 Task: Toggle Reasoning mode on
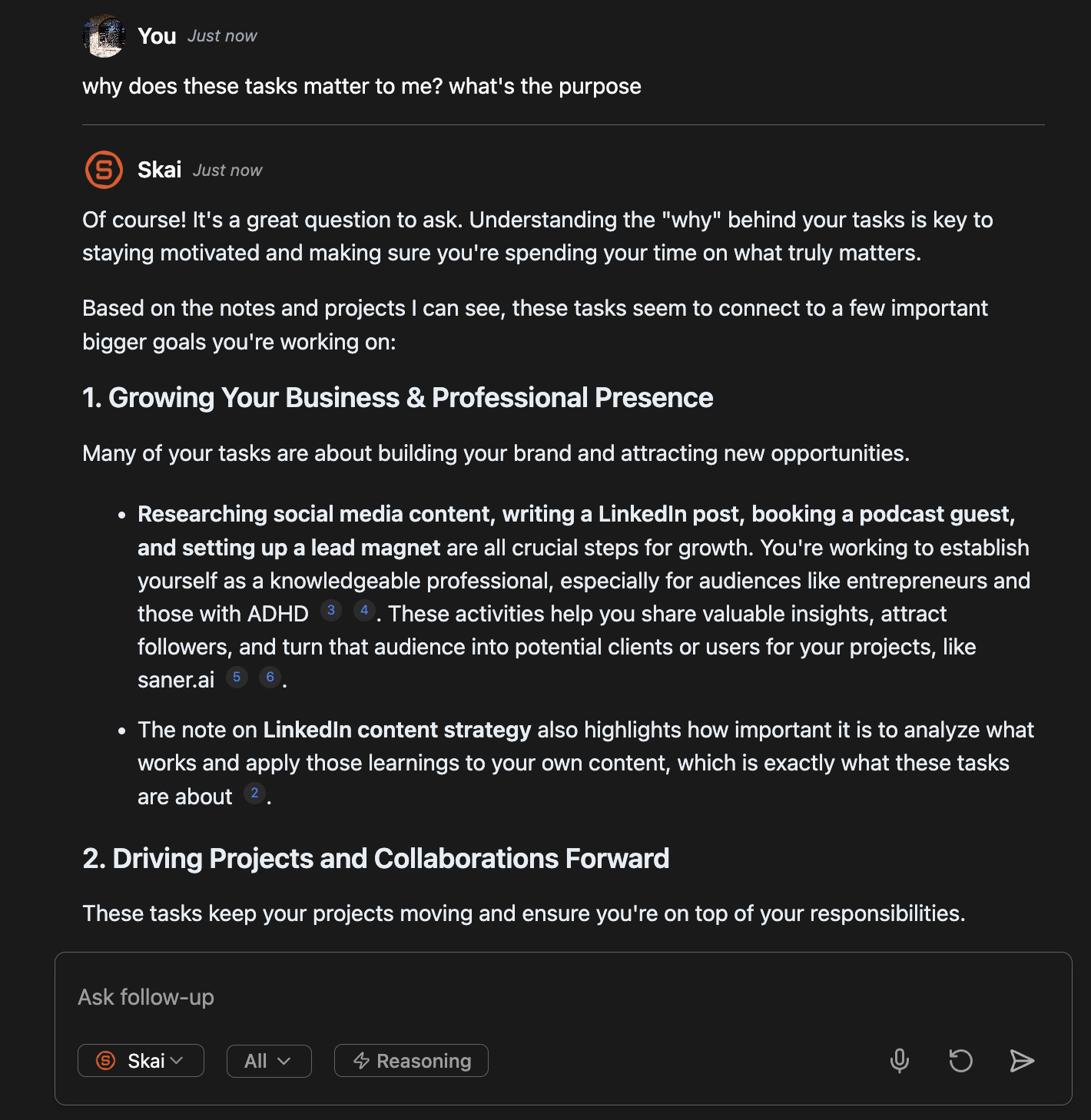tap(411, 1061)
